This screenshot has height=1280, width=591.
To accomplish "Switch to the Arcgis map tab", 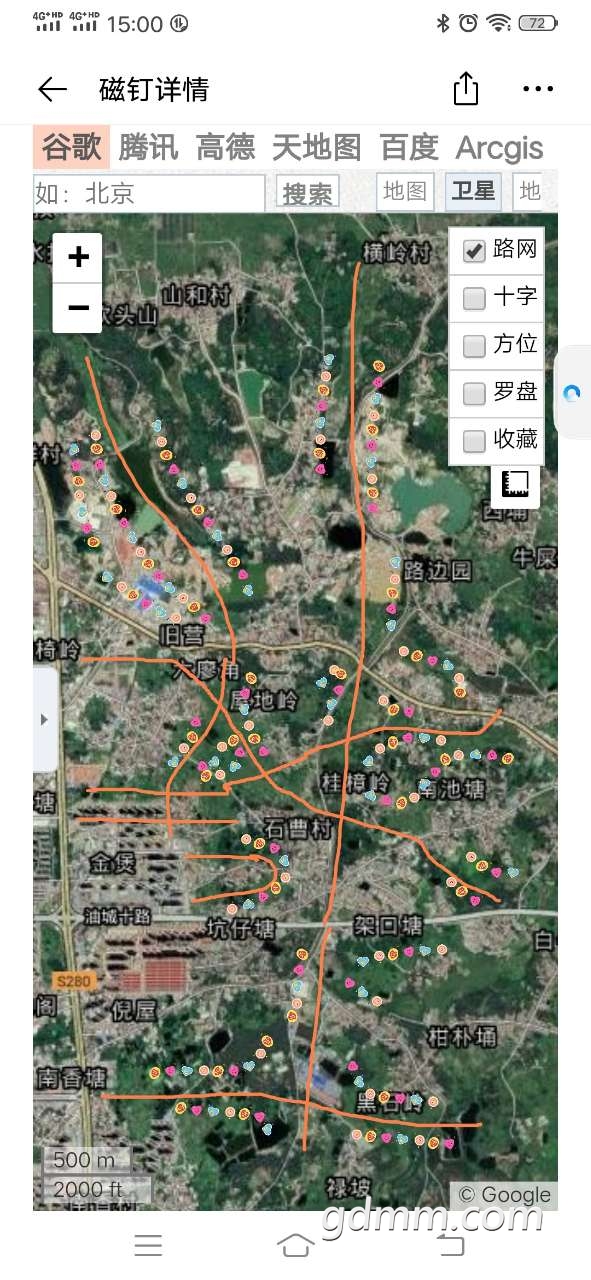I will [500, 148].
